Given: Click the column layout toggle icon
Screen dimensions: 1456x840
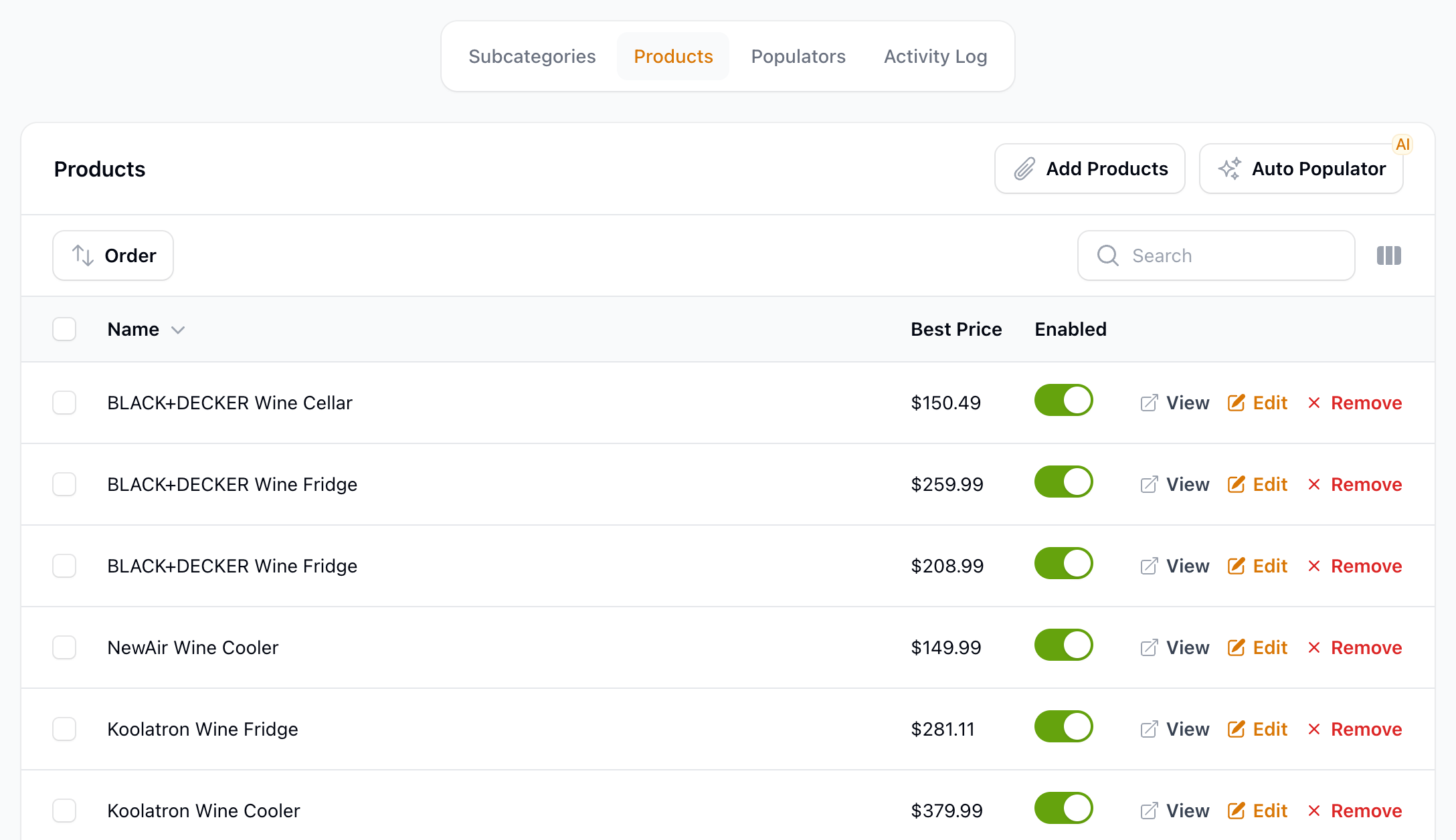Looking at the screenshot, I should click(1389, 255).
